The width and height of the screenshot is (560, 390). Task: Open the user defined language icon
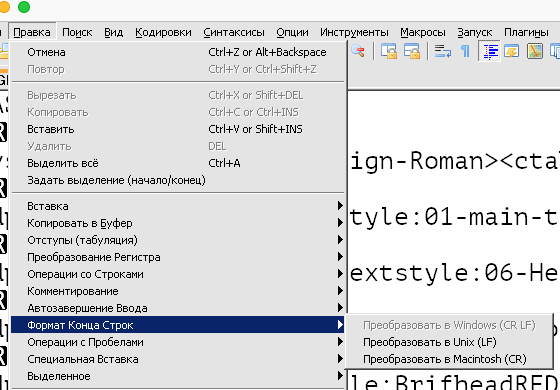[x=511, y=51]
